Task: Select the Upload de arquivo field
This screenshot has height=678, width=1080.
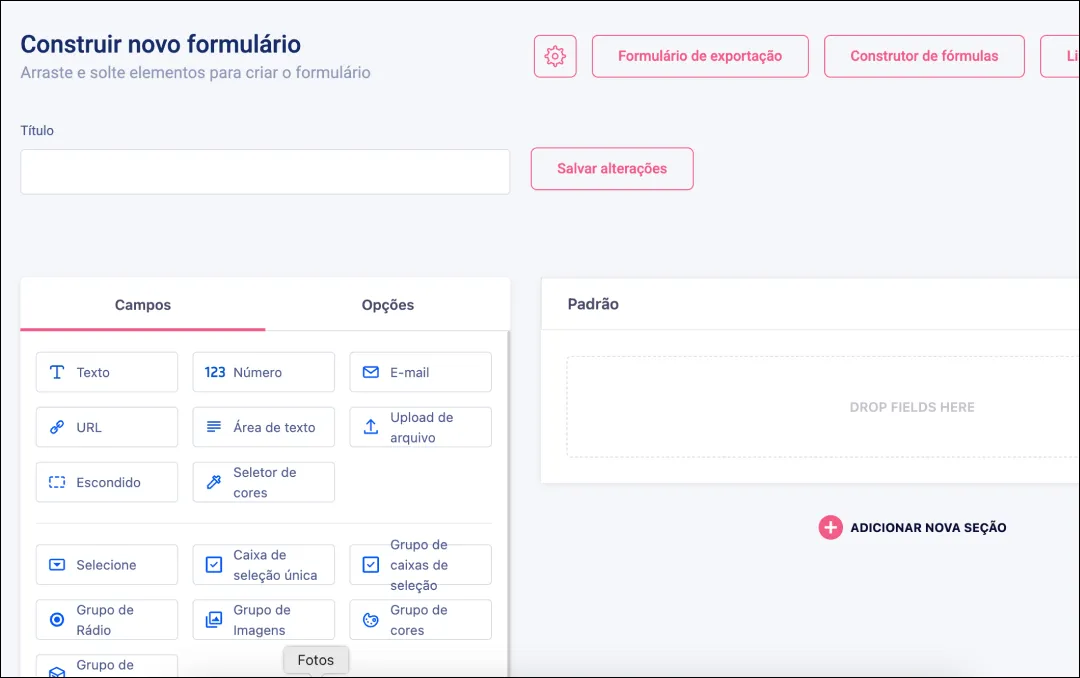Action: tap(420, 427)
